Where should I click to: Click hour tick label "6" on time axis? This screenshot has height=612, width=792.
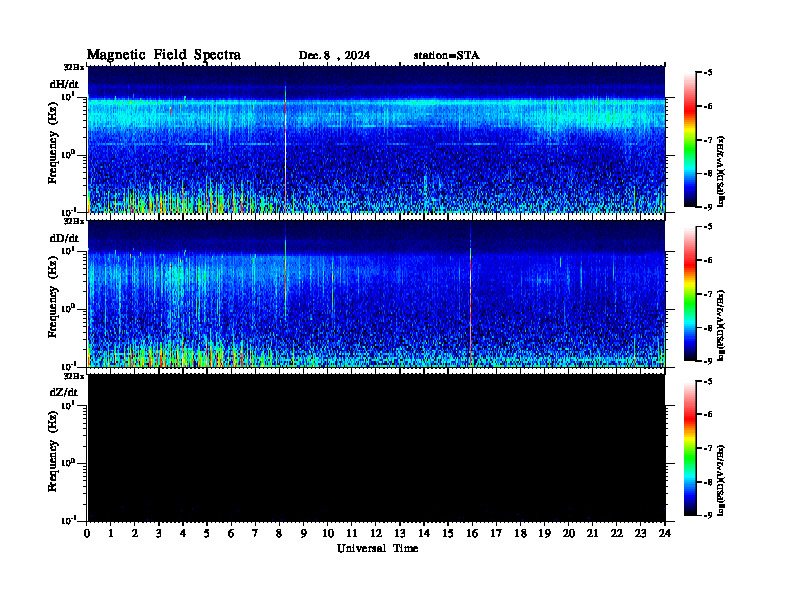(232, 534)
